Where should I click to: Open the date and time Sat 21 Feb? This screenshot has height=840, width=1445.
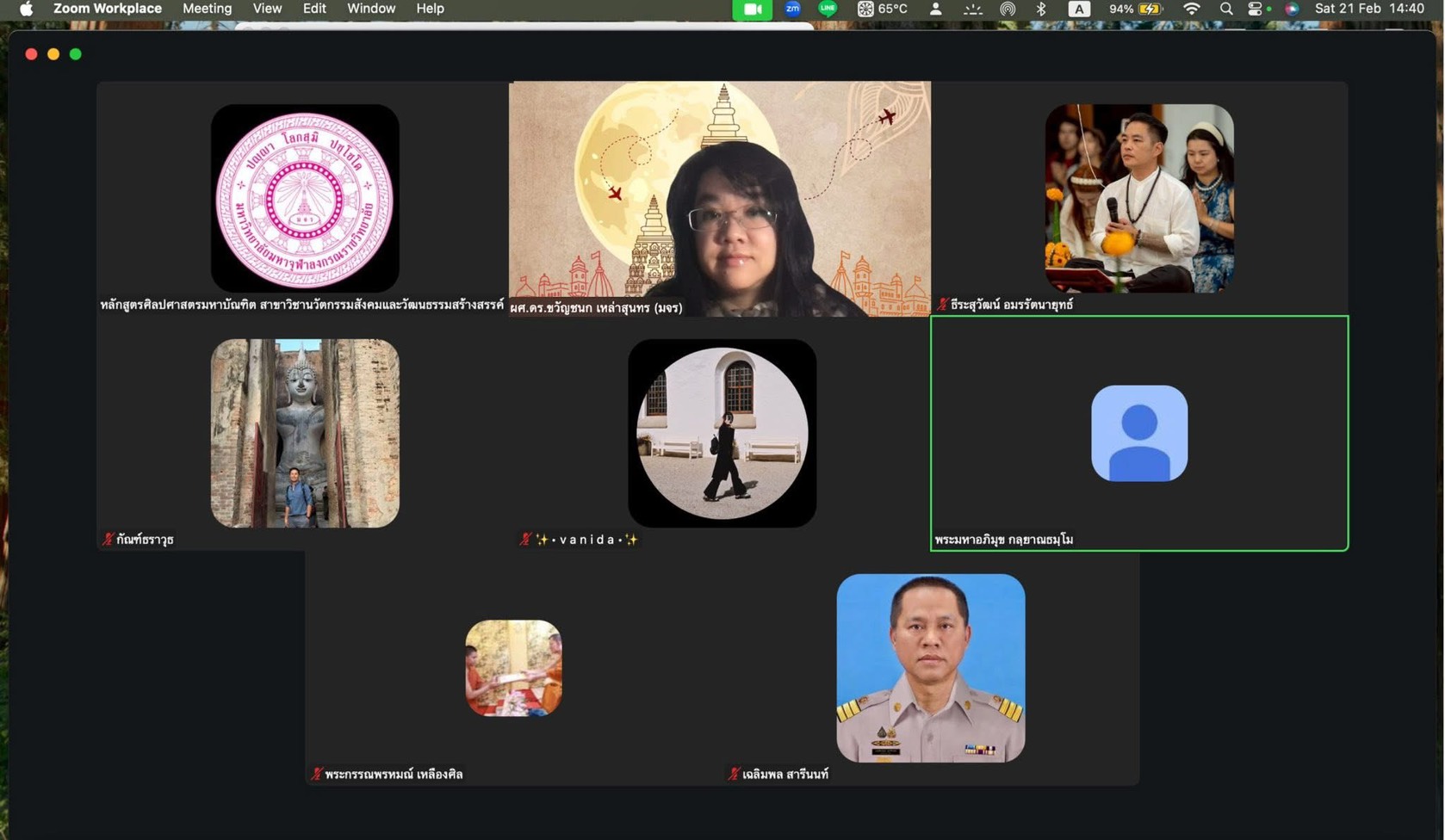pos(1368,9)
